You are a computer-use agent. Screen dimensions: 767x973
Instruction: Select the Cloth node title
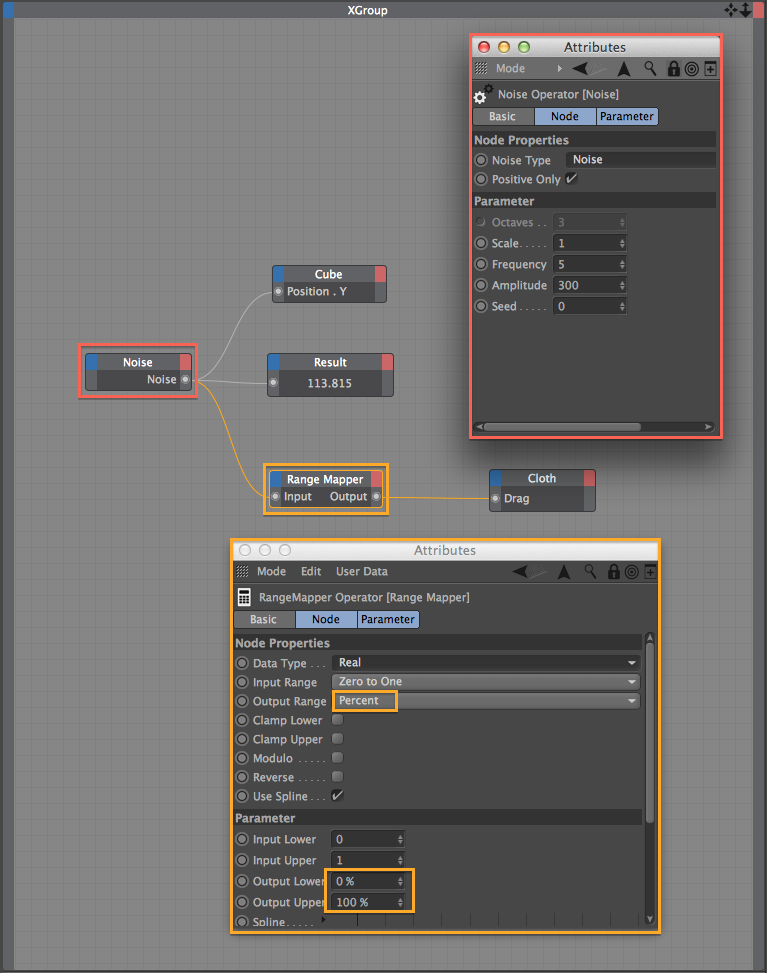click(542, 478)
